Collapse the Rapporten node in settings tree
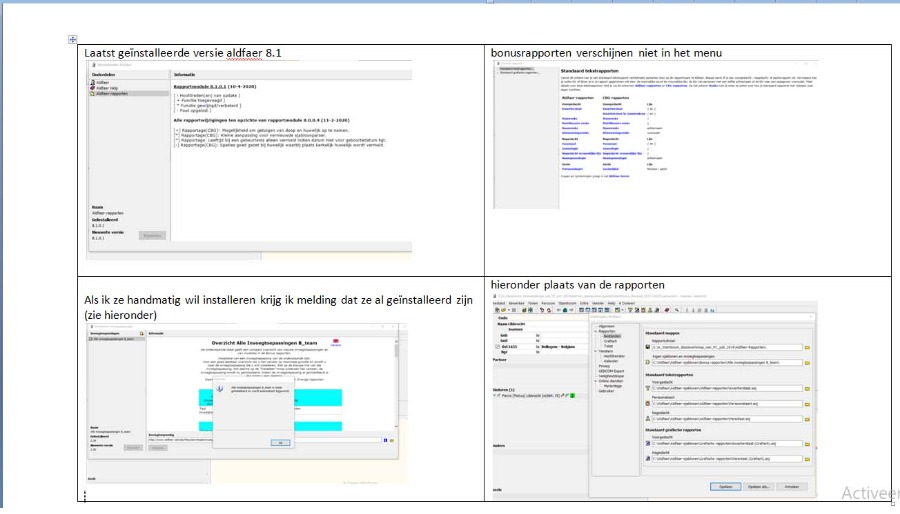The height and width of the screenshot is (514, 900). click(597, 331)
